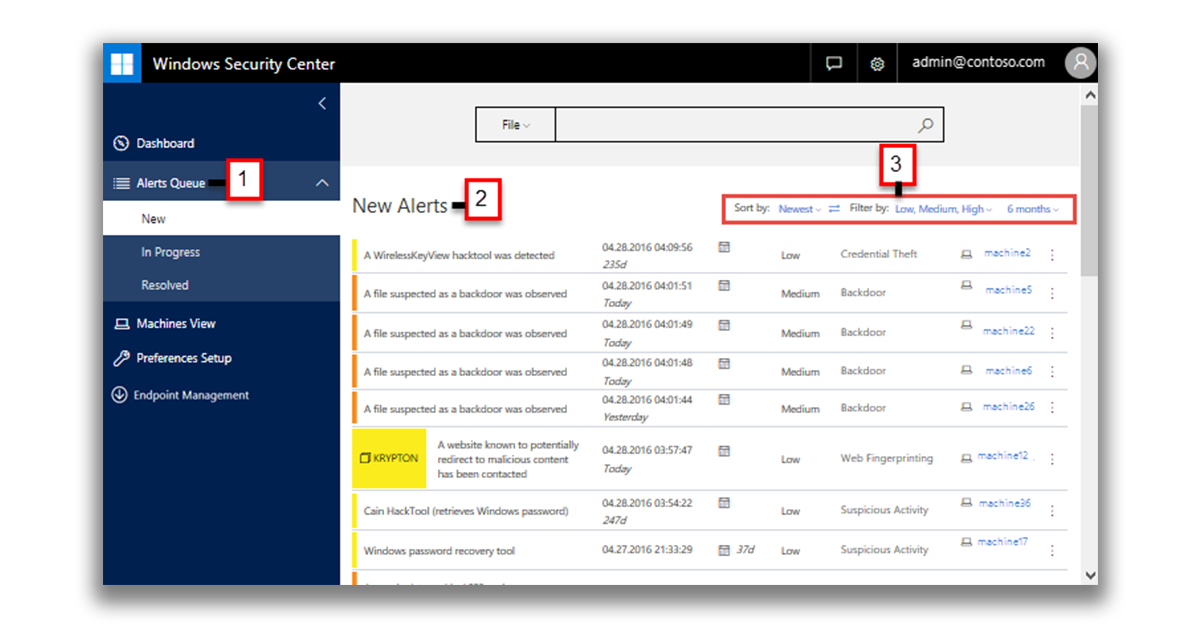Collapse the left navigation pane
The image size is (1200, 627).
coord(322,103)
